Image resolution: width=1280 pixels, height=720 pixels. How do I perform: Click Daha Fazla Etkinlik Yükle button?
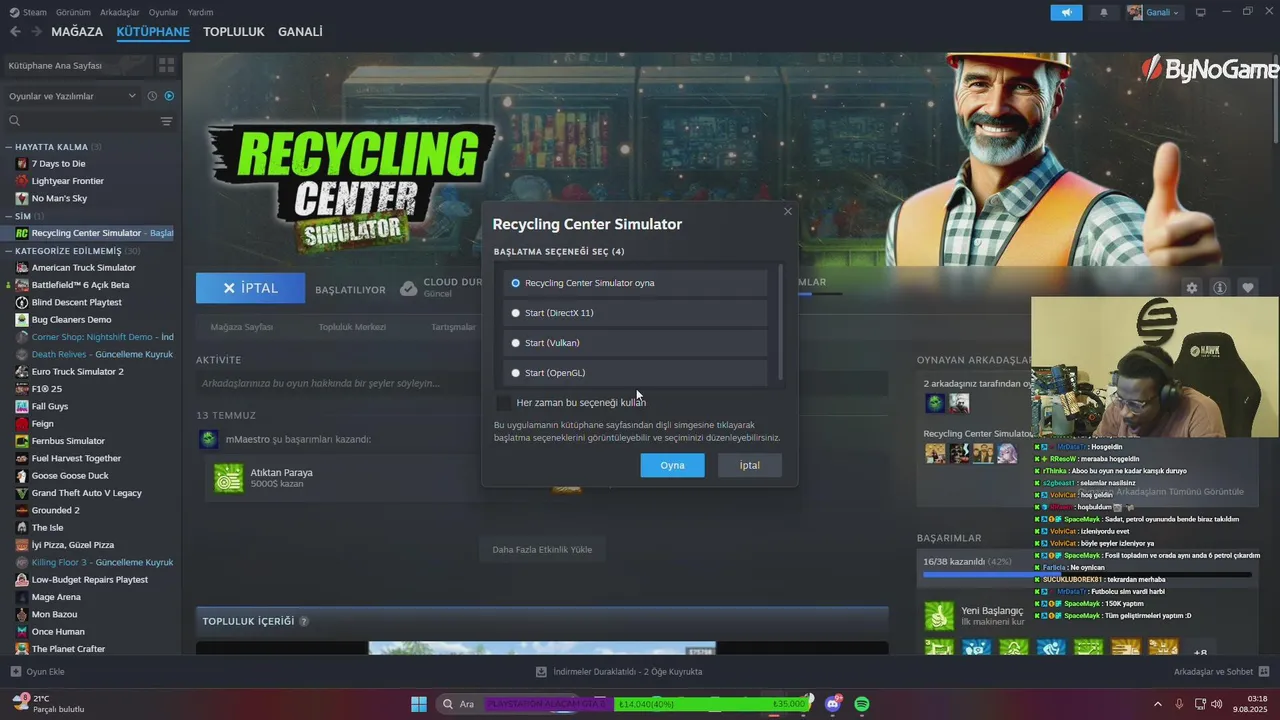point(542,549)
